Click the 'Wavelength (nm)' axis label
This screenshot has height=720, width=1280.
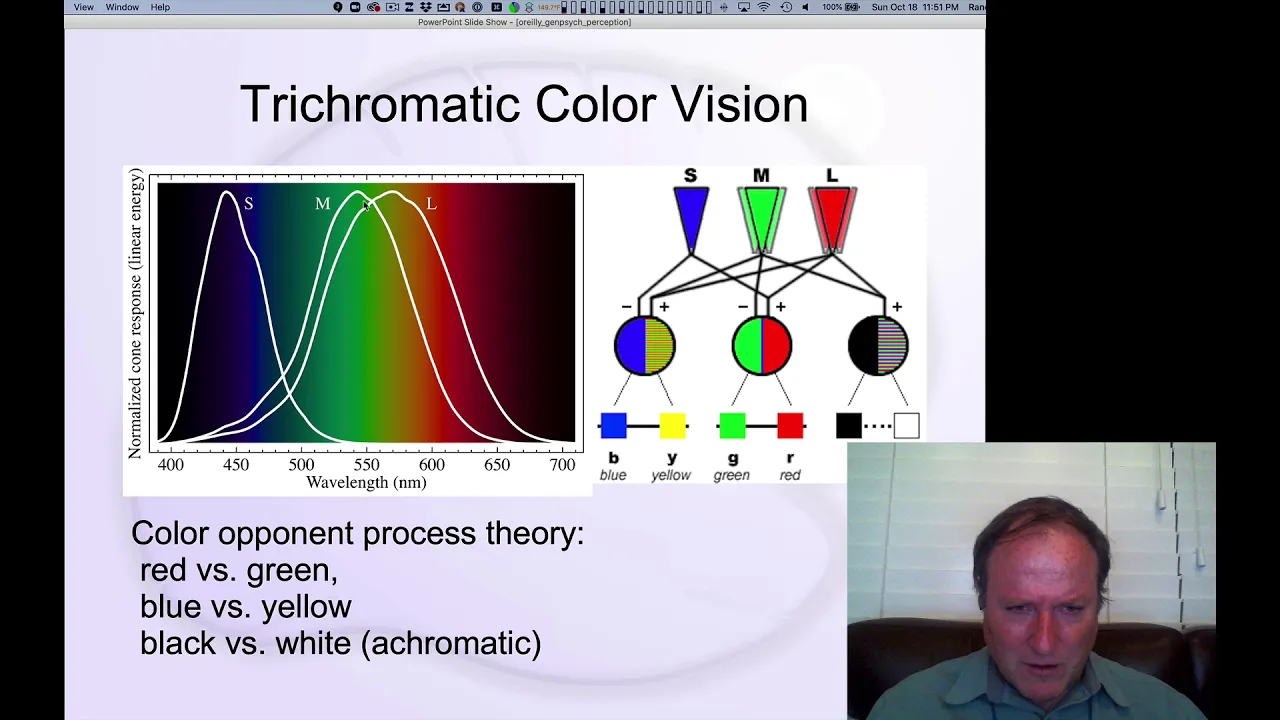pos(366,482)
